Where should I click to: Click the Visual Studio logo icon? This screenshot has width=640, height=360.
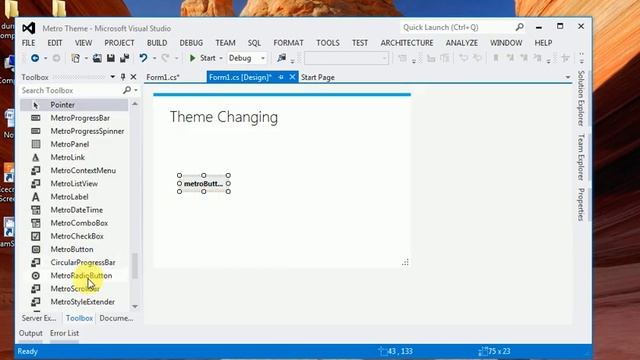coord(29,28)
